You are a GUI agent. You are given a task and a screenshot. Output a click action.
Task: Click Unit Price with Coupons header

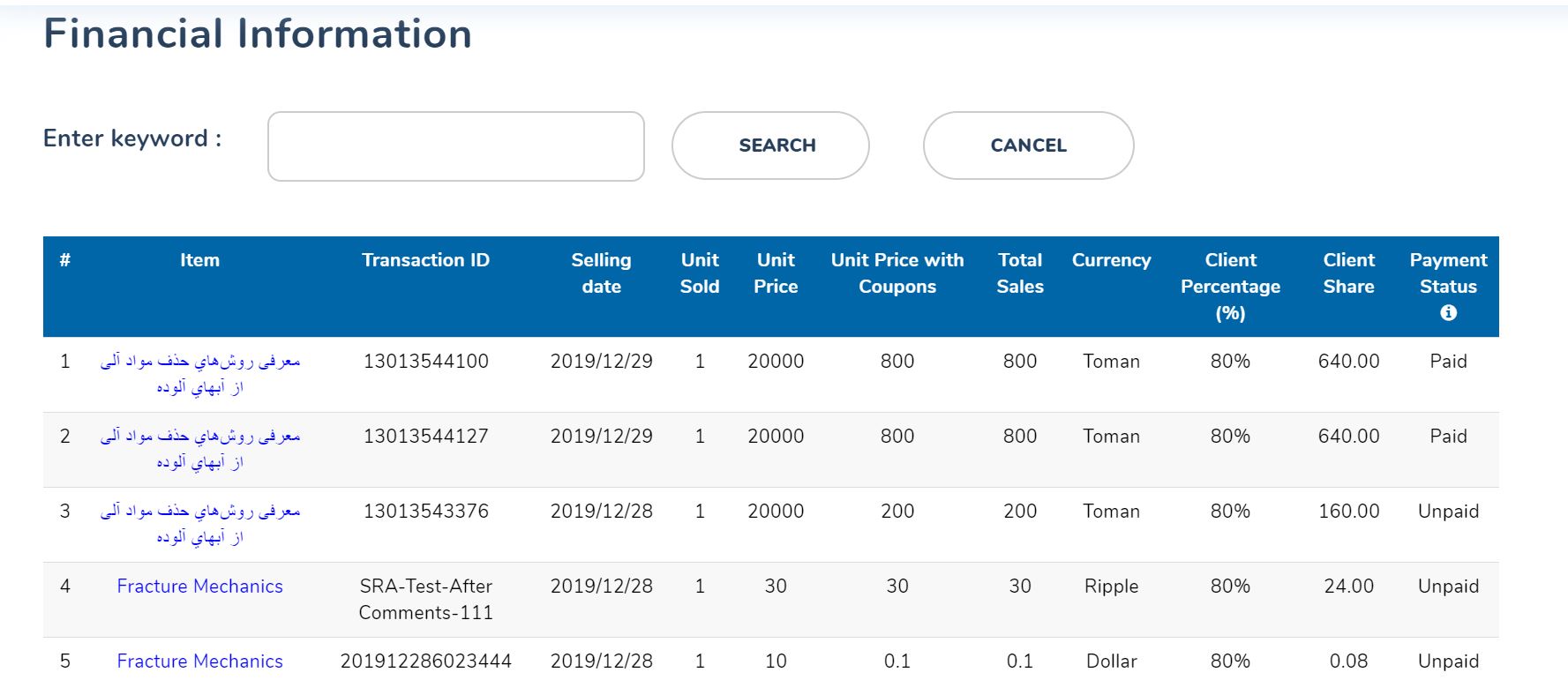pyautogui.click(x=897, y=273)
